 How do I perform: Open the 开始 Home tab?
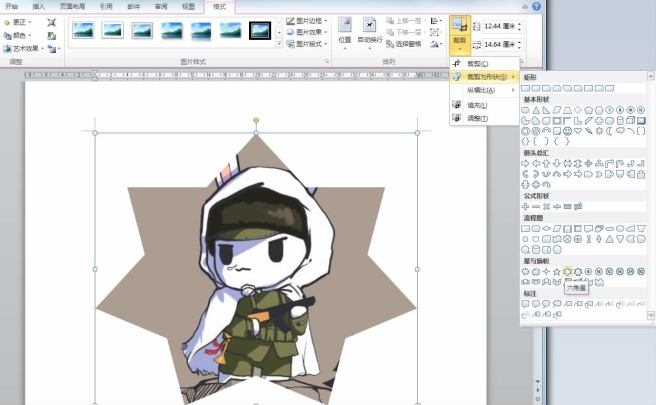pyautogui.click(x=11, y=6)
